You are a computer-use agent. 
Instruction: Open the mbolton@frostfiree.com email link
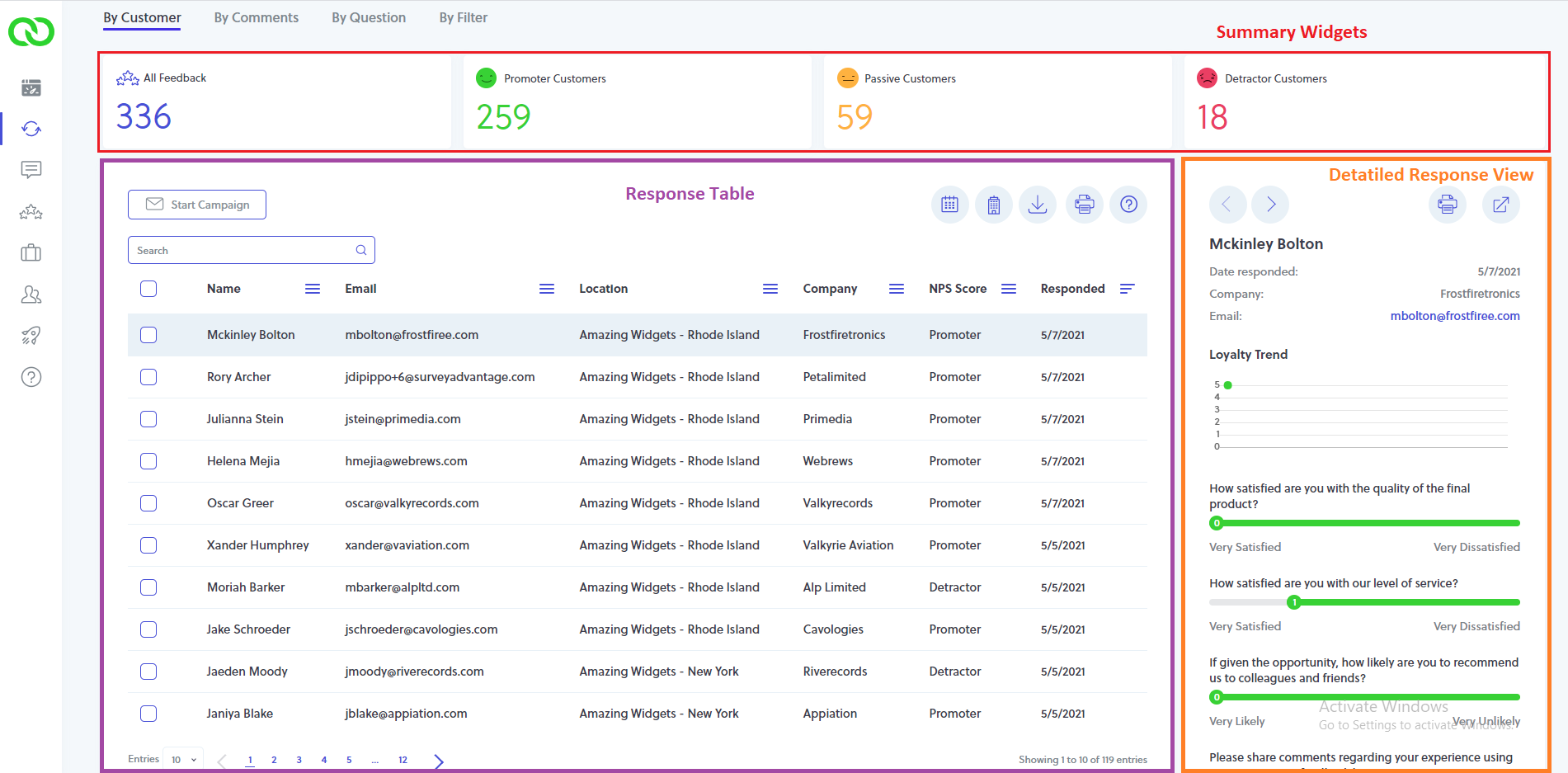[1455, 316]
